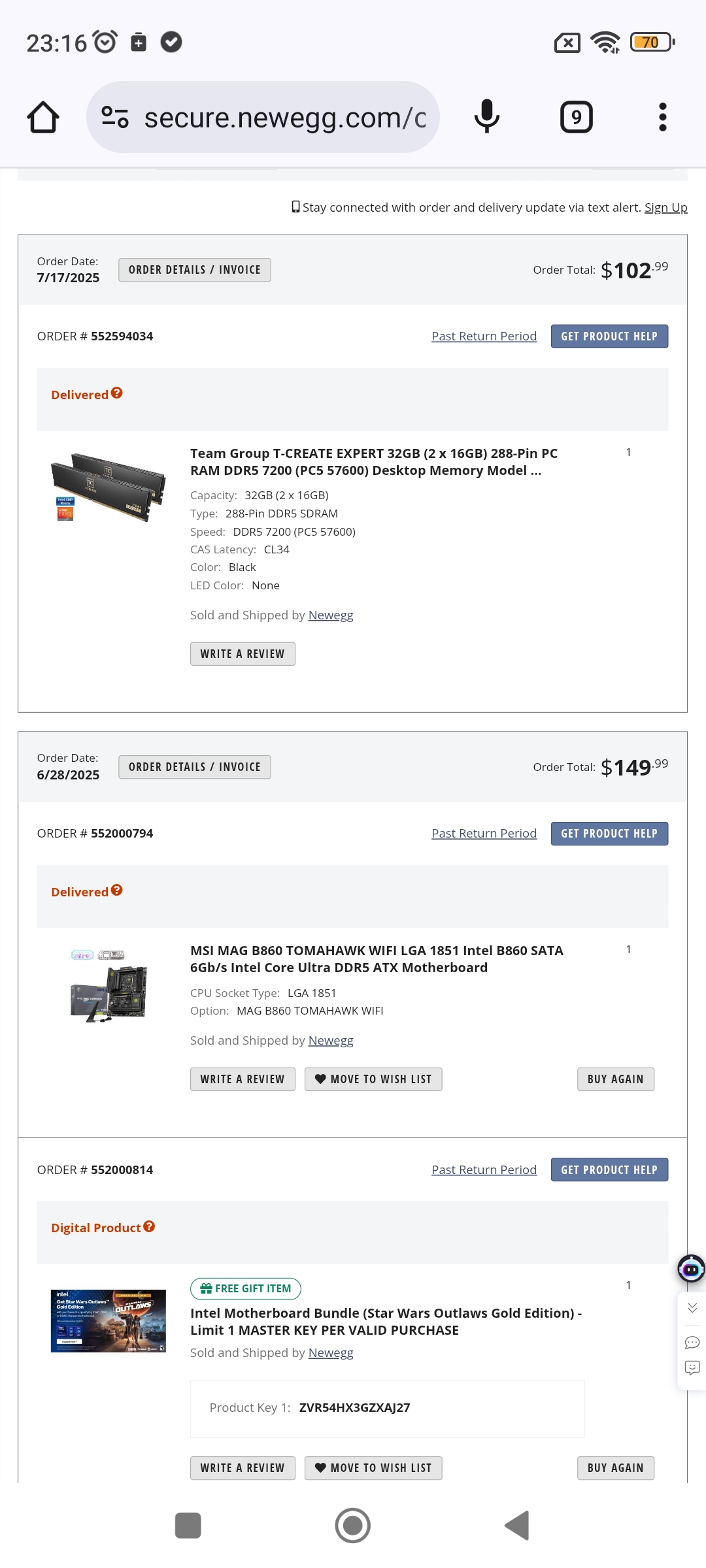Tap the site info icon in address bar
Image resolution: width=706 pixels, height=1568 pixels.
click(115, 118)
